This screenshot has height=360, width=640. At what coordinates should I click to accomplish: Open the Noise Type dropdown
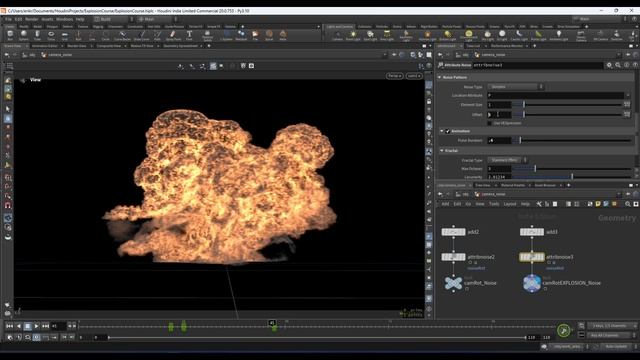tap(516, 87)
